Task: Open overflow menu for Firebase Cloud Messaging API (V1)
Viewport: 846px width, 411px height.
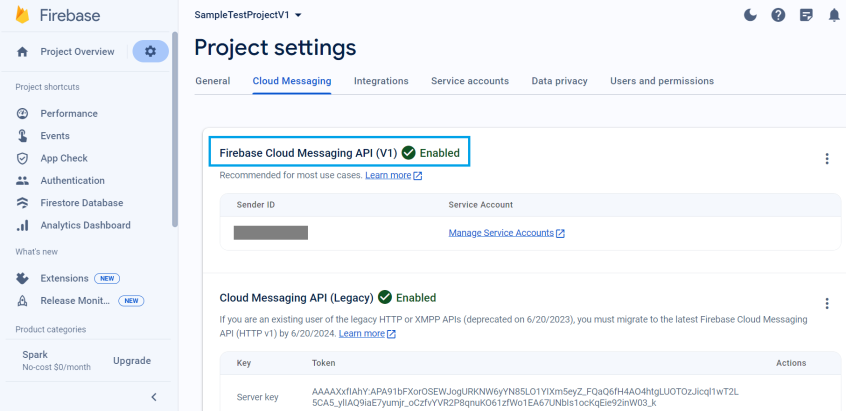Action: coord(827,159)
